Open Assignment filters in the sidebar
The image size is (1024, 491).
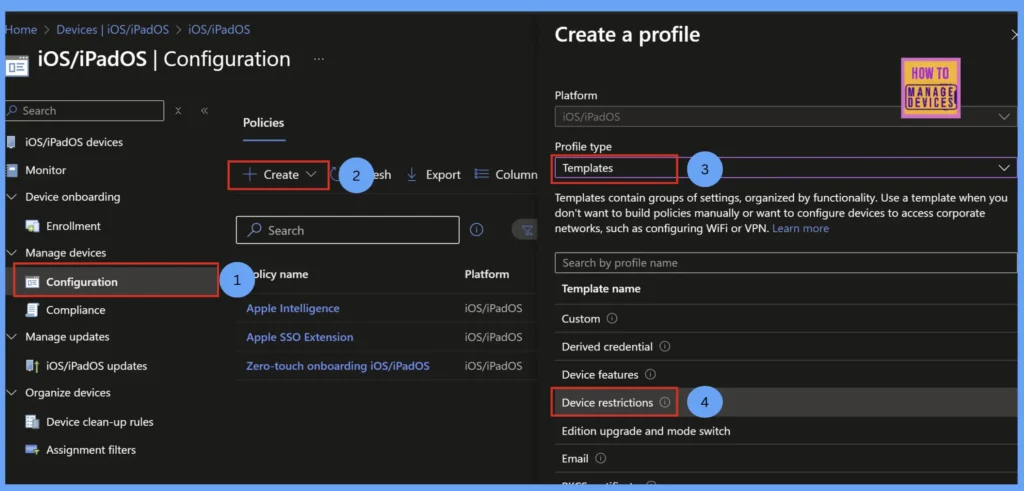pyautogui.click(x=91, y=450)
